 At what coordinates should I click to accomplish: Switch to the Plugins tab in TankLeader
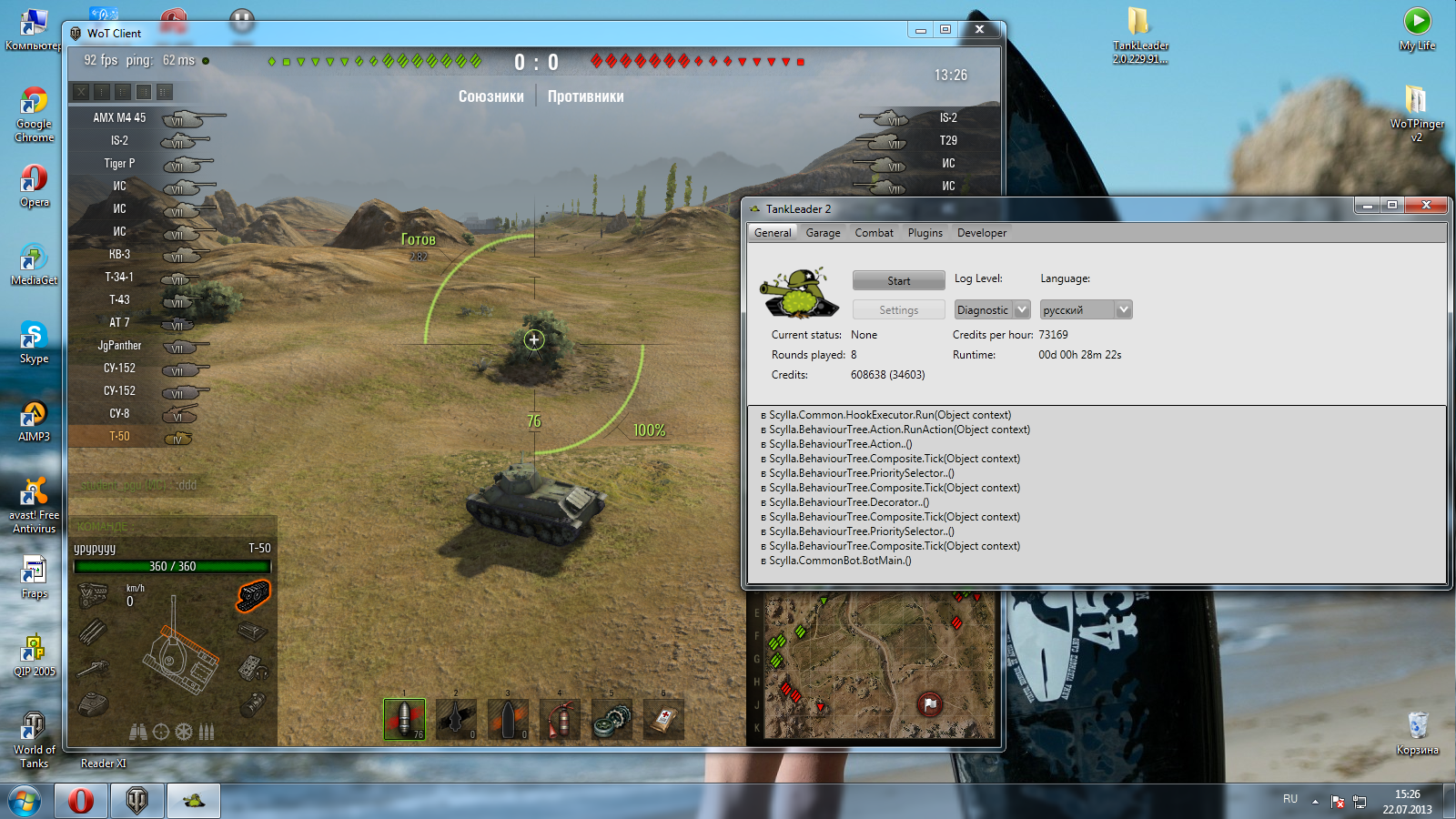[925, 233]
